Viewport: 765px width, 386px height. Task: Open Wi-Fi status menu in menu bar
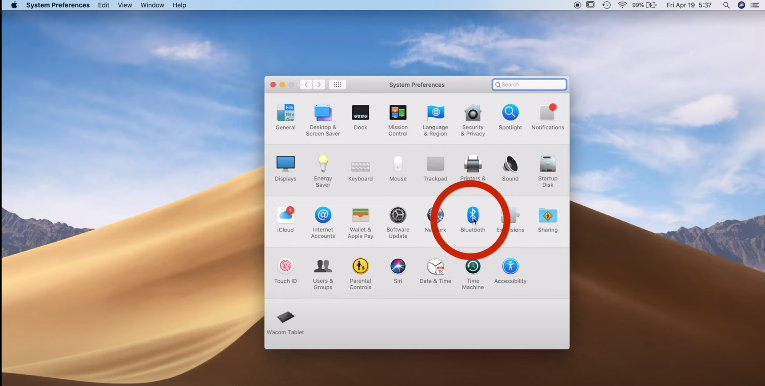(622, 5)
